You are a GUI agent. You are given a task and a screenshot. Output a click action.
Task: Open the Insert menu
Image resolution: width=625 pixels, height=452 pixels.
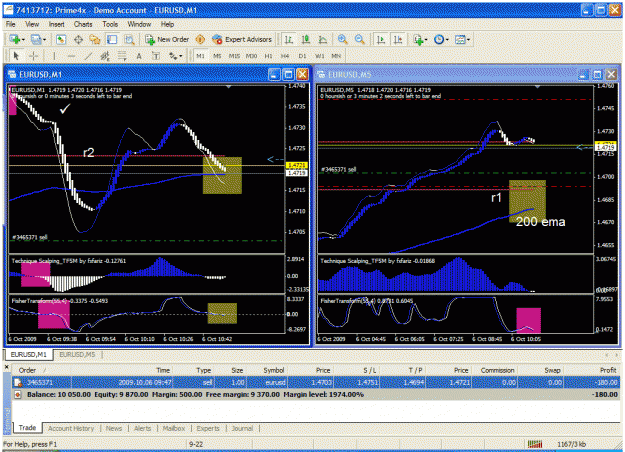coord(57,24)
